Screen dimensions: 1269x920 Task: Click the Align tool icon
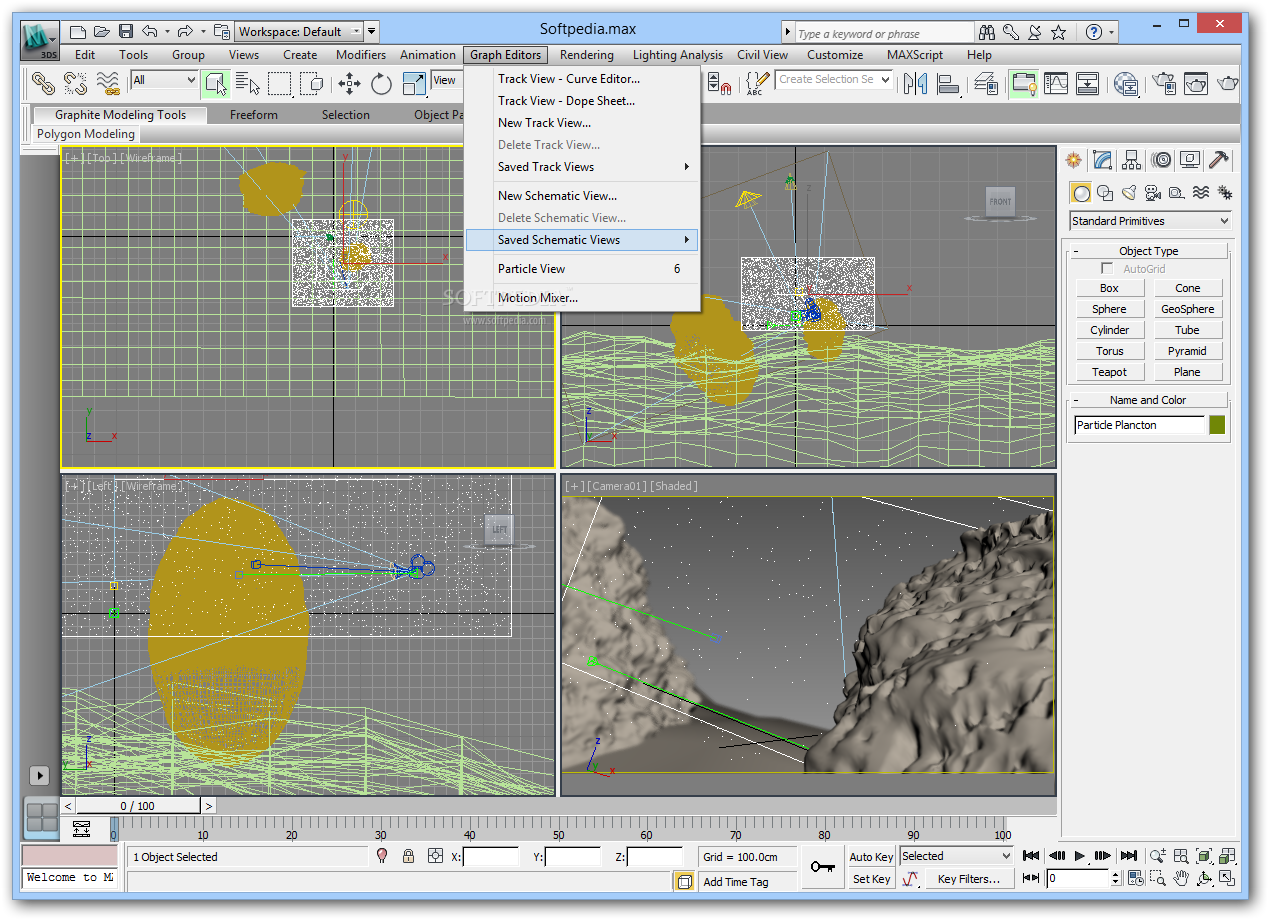948,83
